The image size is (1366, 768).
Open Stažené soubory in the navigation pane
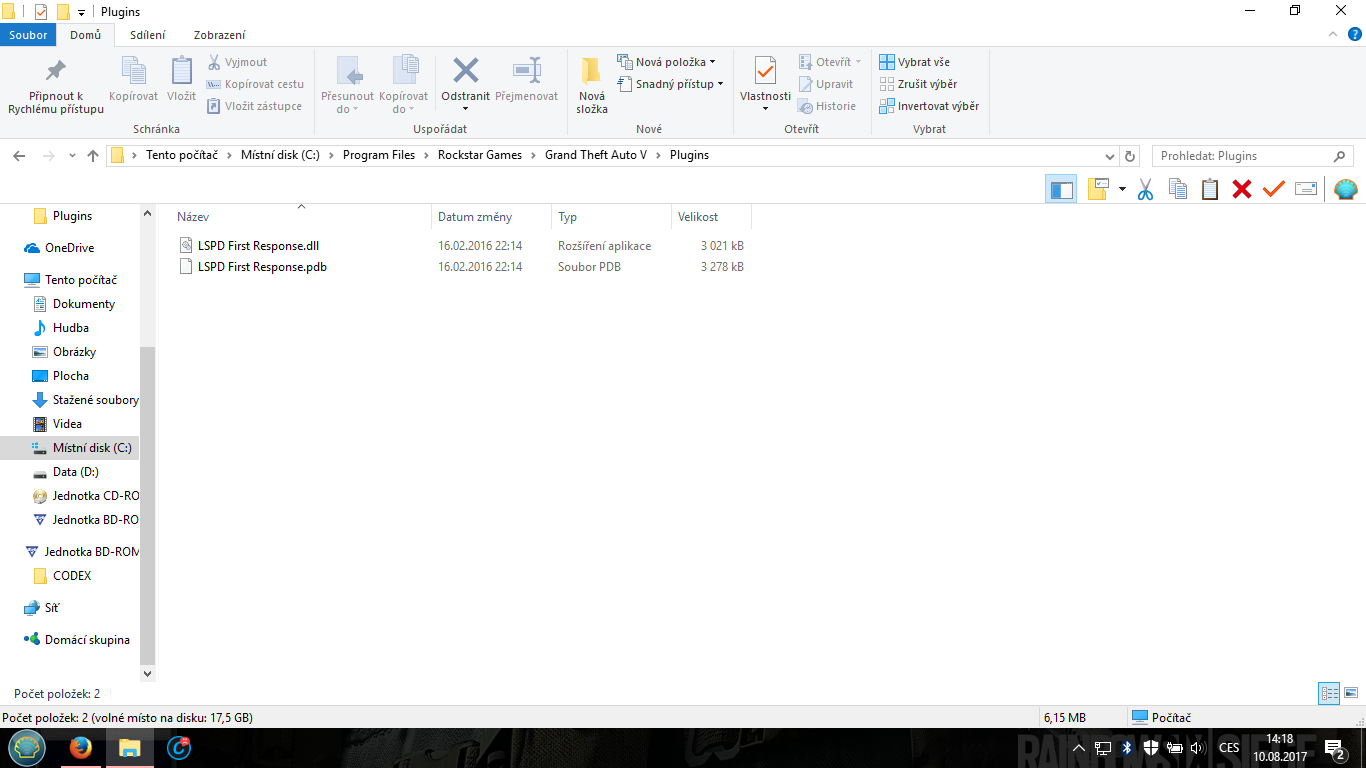pos(96,400)
